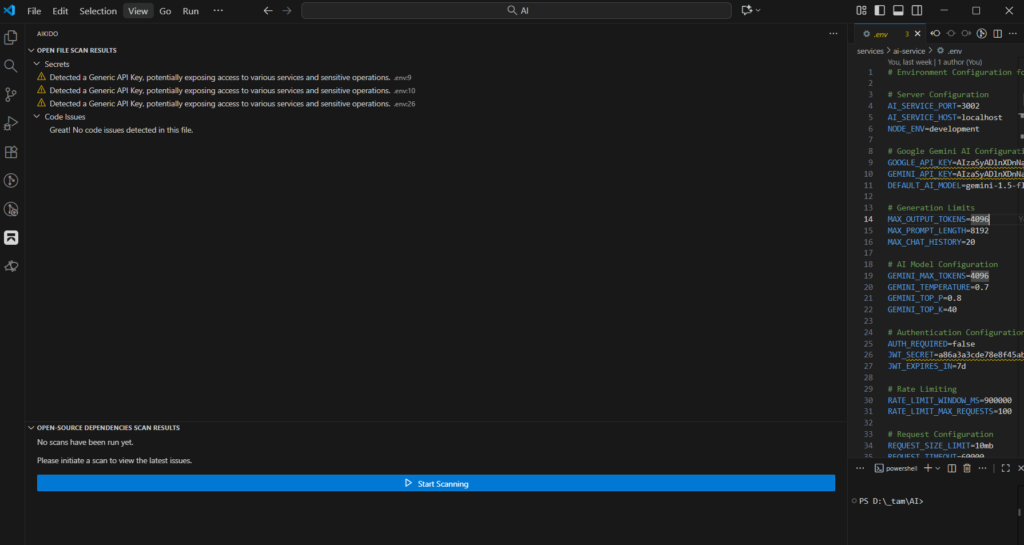Open the Explorer view in activity bar
This screenshot has width=1024, height=545.
click(11, 37)
